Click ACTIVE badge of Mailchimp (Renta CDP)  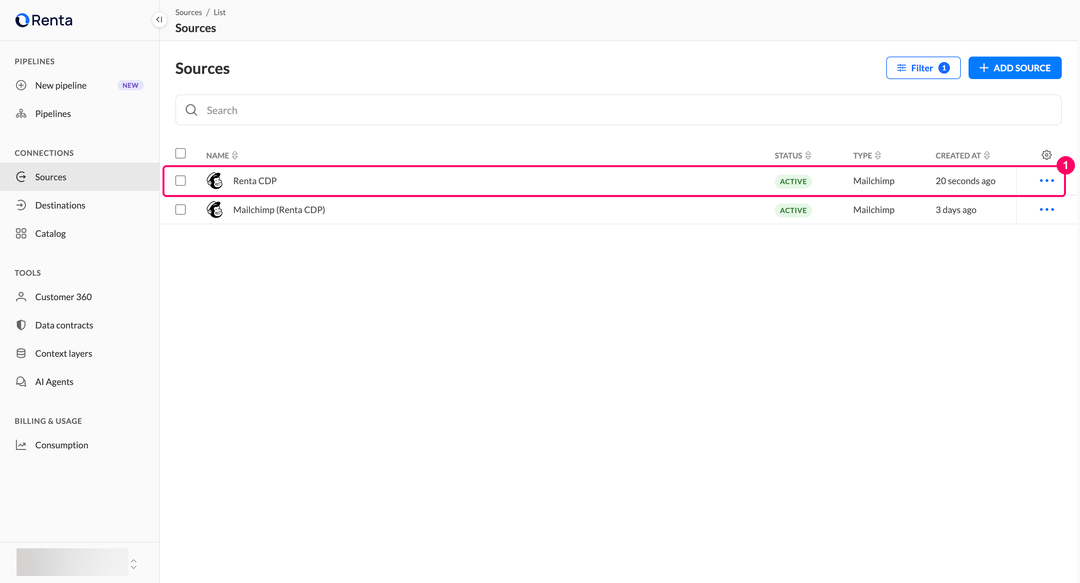[793, 210]
